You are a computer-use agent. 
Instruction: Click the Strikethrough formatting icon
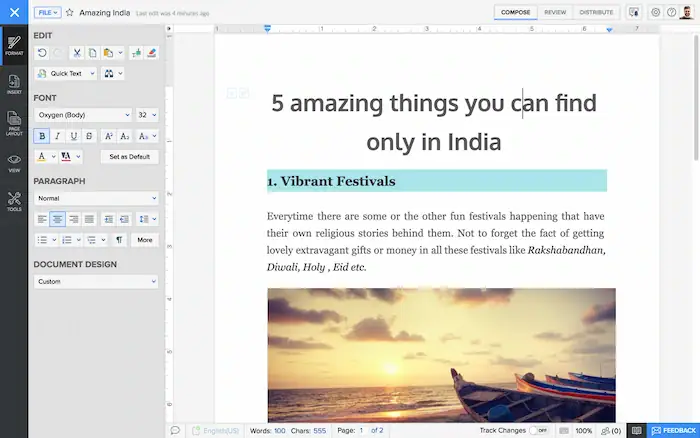(x=90, y=136)
